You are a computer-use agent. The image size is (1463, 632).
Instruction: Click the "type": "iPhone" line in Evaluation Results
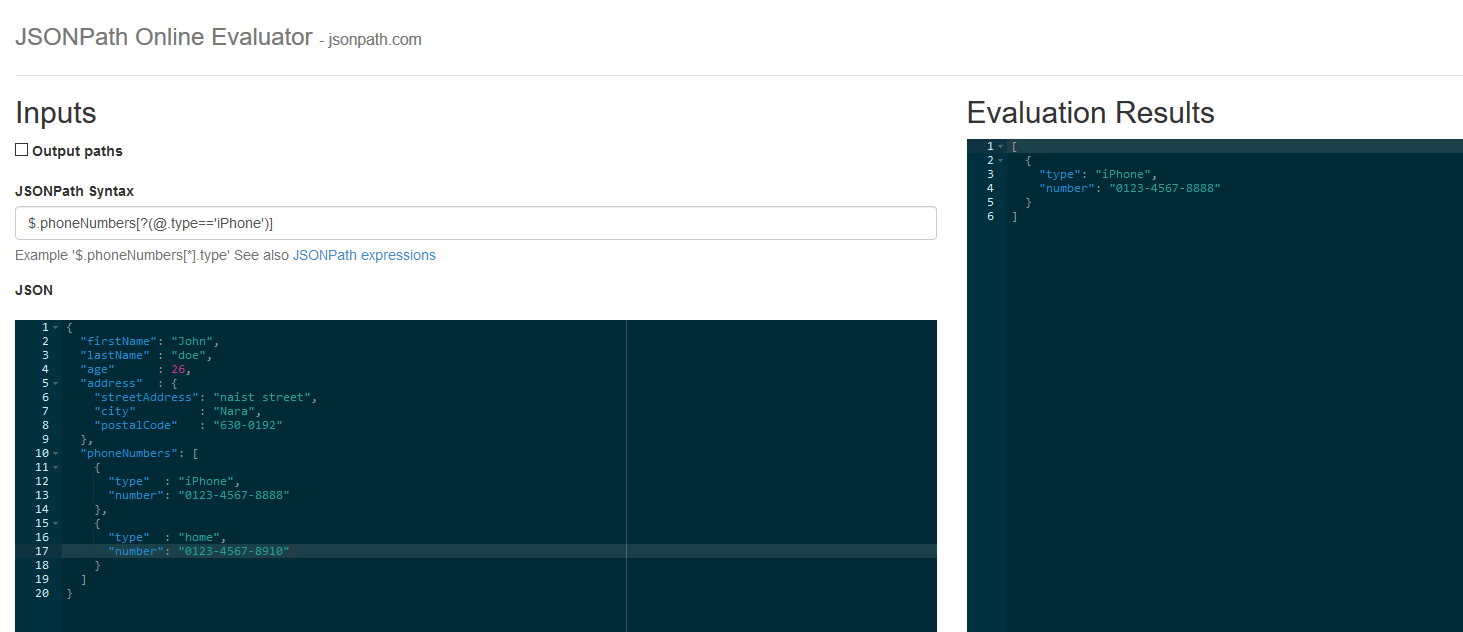point(1098,174)
